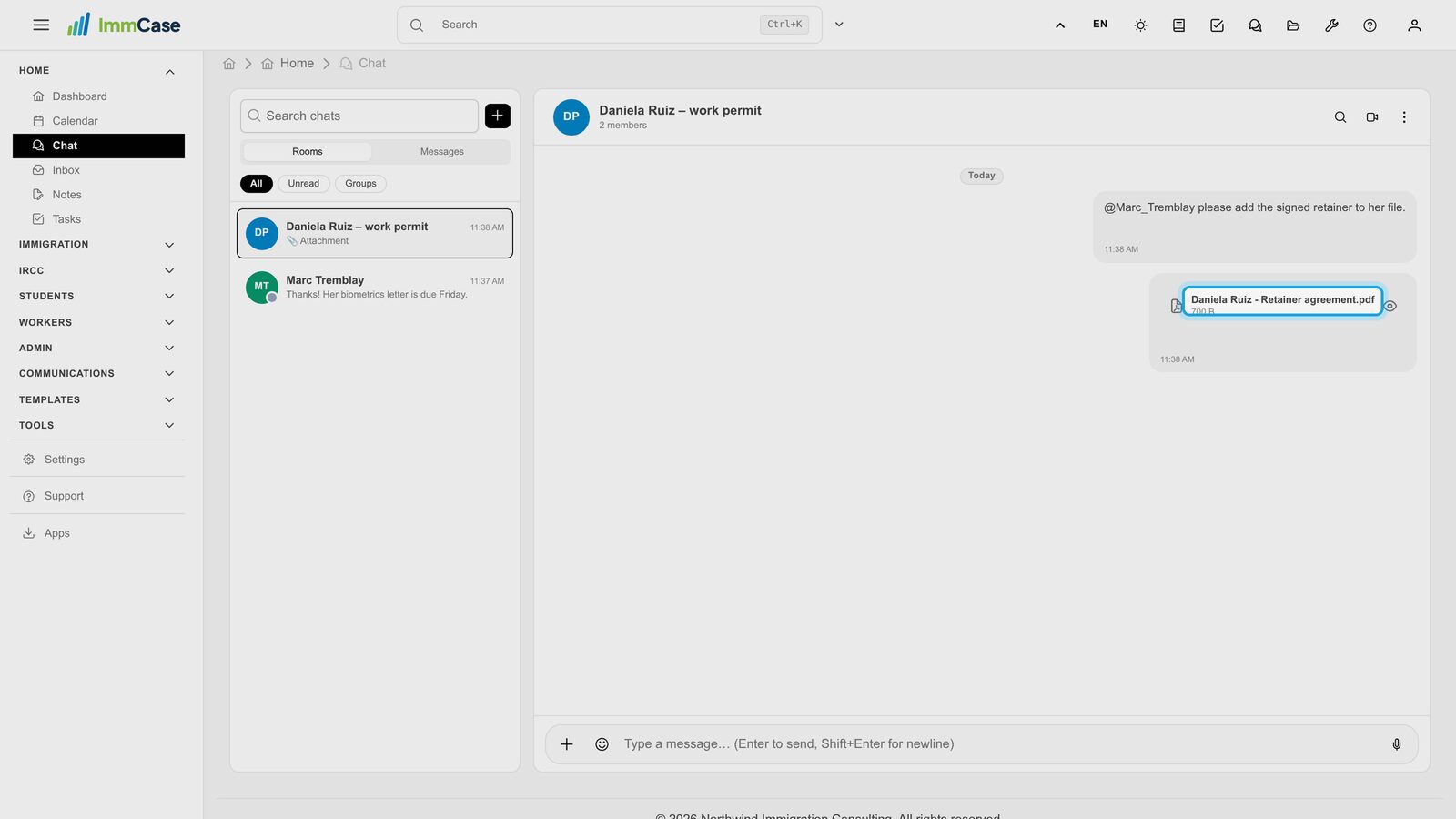Open the chat more options menu
Viewport: 1456px width, 819px height.
(1404, 117)
